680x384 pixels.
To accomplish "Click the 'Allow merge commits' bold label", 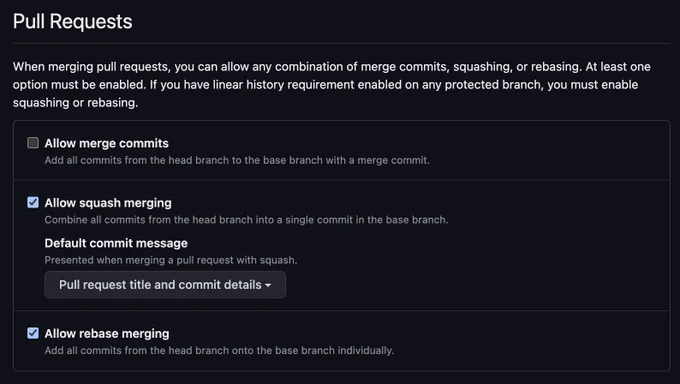I will 107,143.
